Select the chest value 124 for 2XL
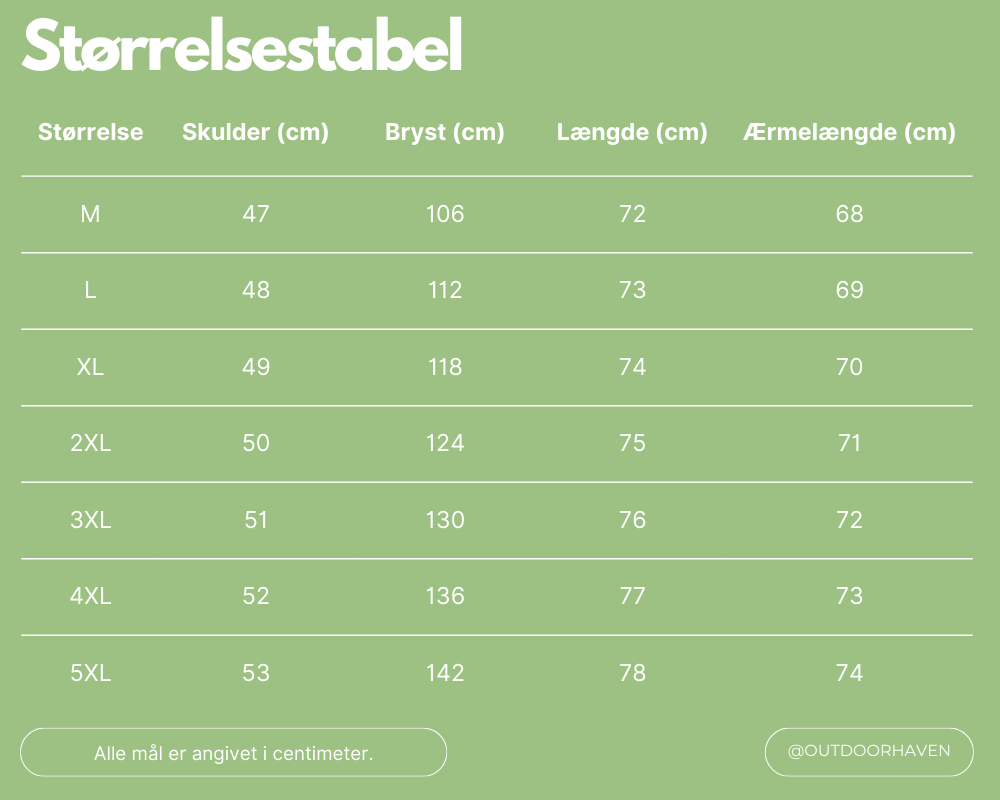1000x800 pixels. coord(444,443)
